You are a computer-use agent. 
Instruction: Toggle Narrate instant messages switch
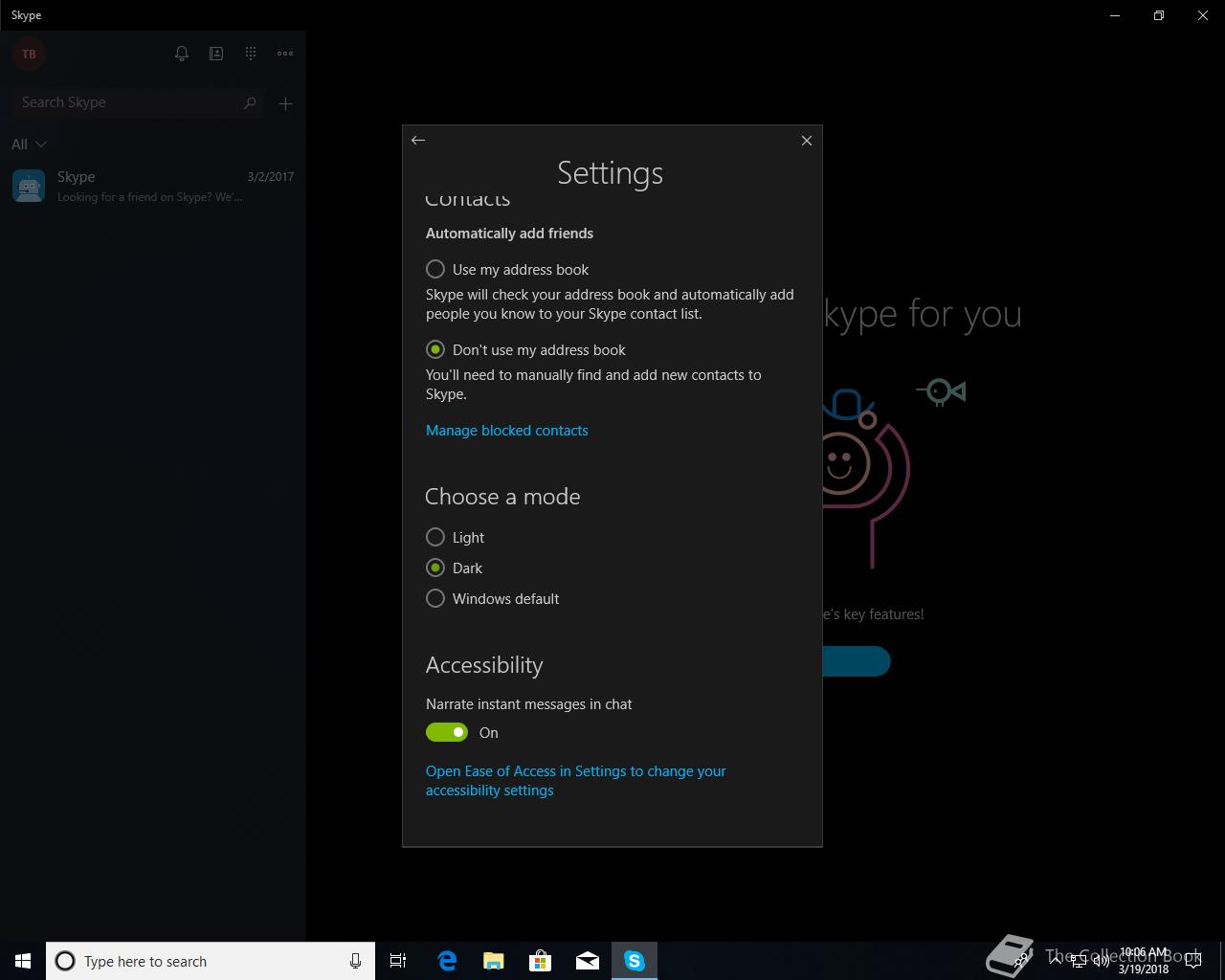tap(447, 732)
